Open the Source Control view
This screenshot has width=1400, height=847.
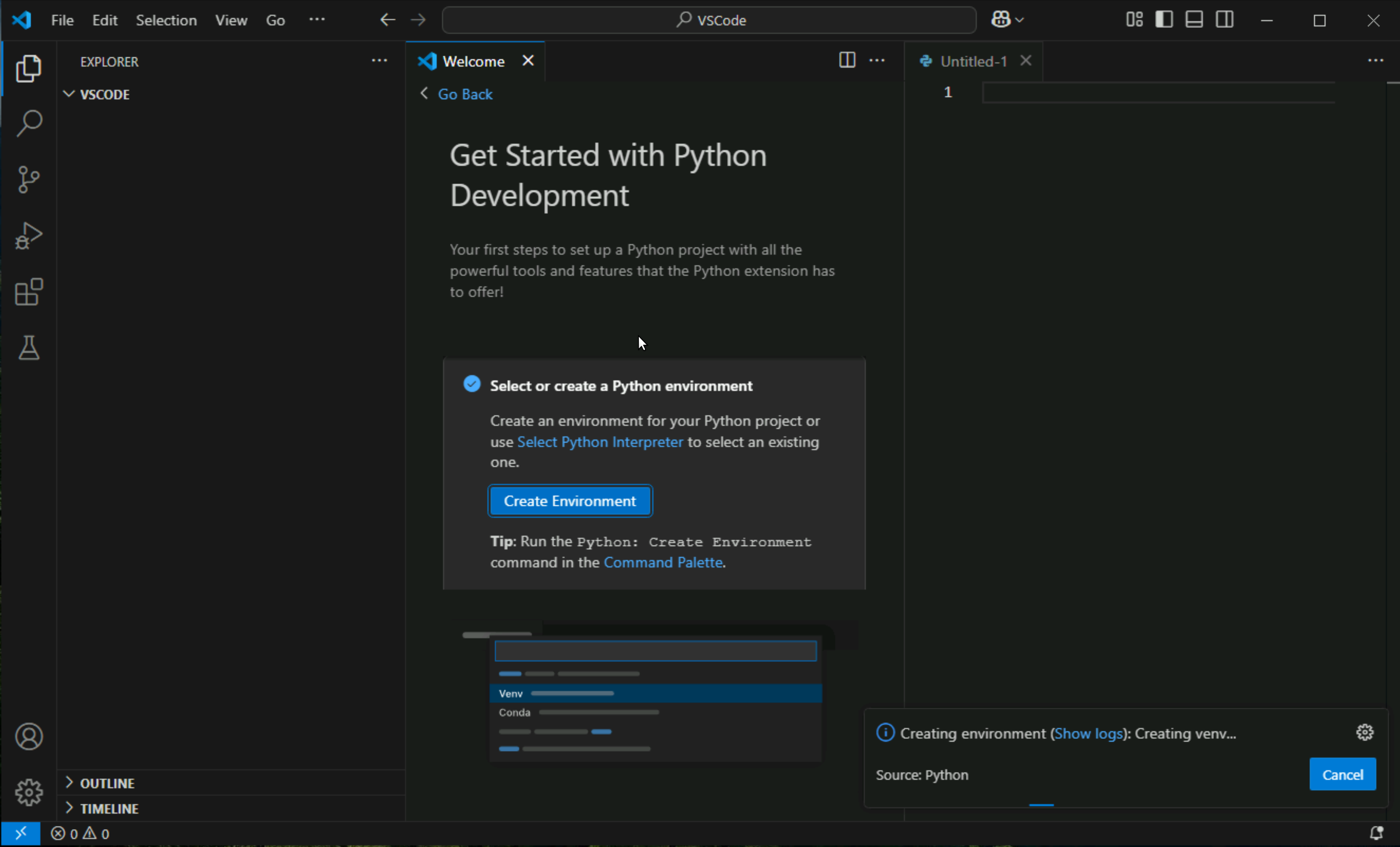(x=29, y=180)
